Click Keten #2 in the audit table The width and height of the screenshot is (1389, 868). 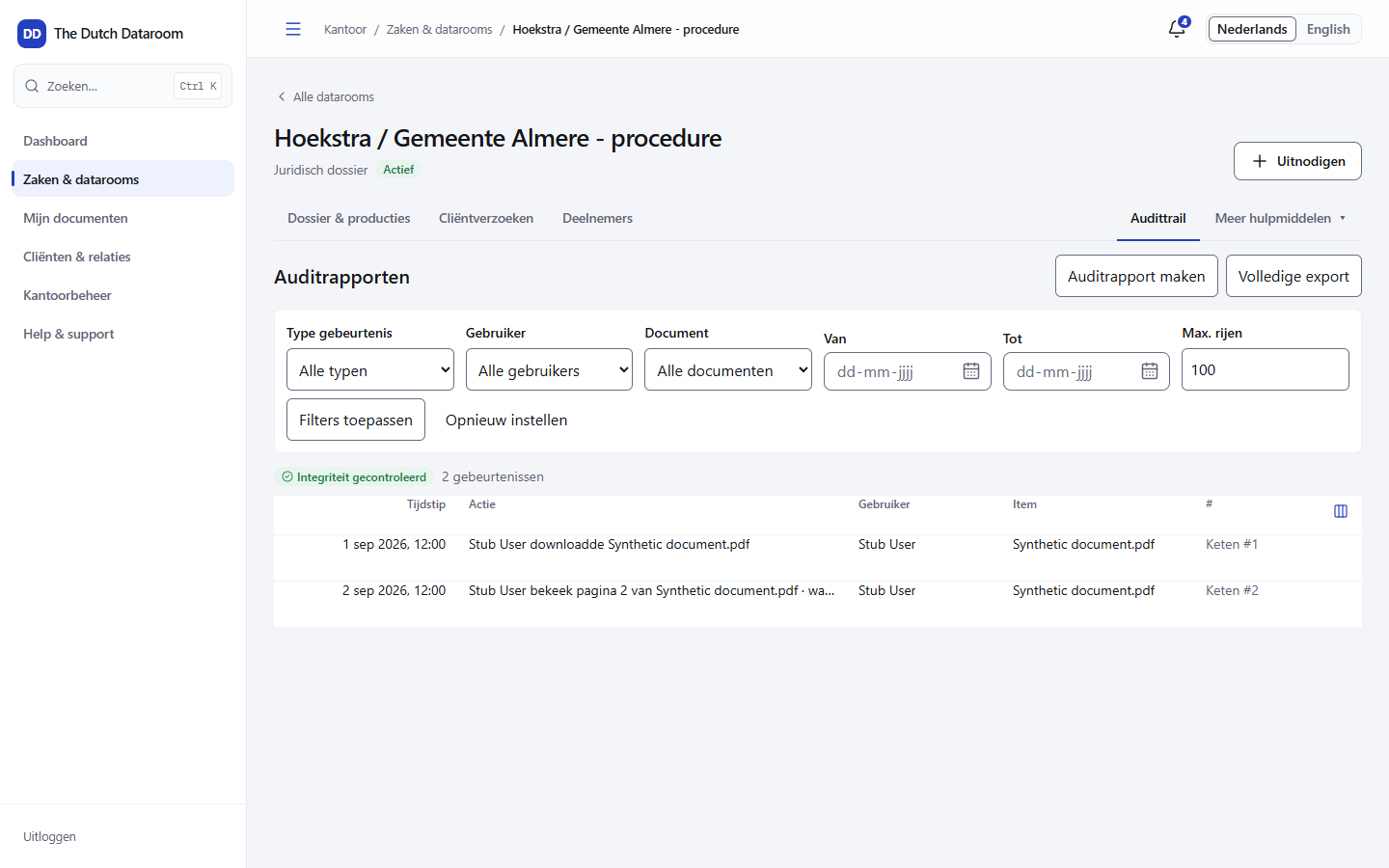tap(1232, 590)
